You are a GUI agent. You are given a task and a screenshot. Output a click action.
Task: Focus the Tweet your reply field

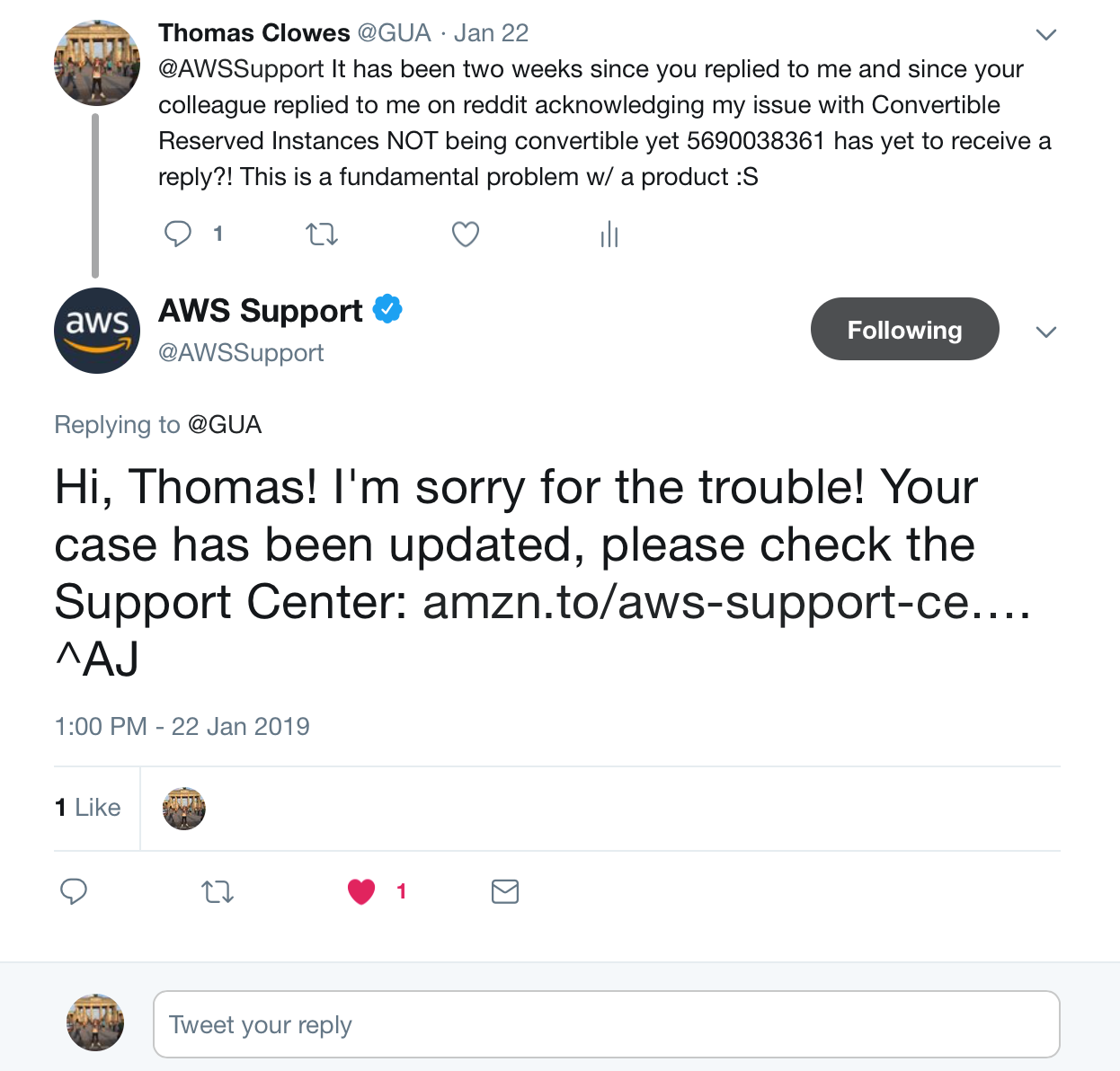(x=607, y=1024)
